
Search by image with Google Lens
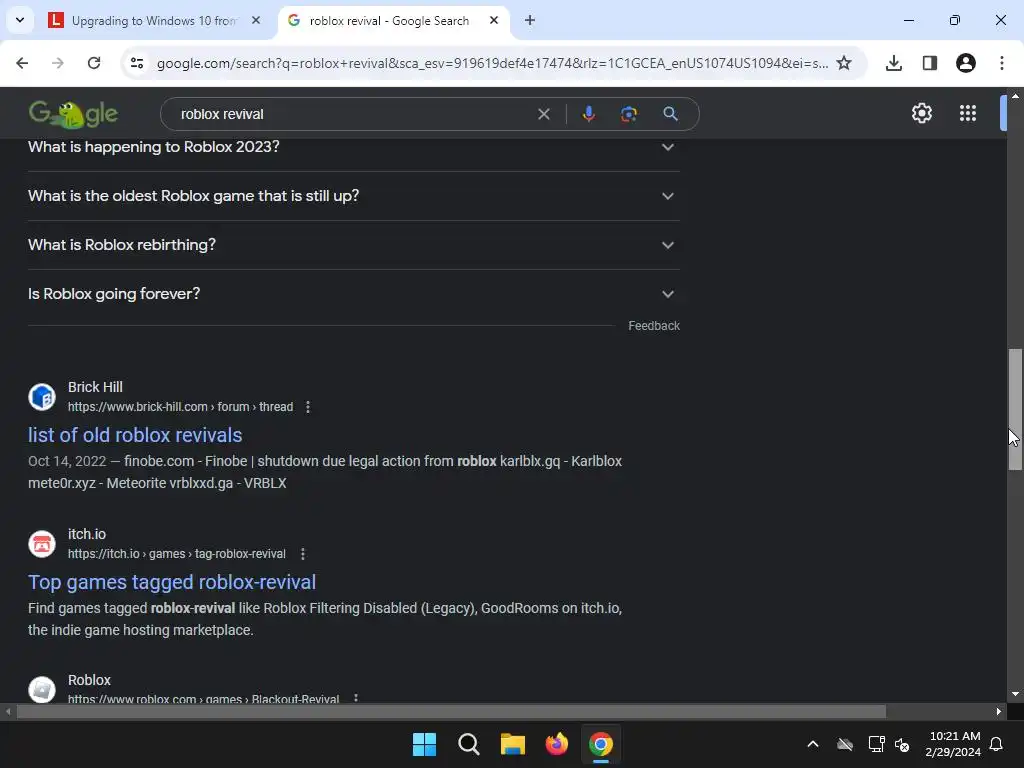tap(629, 114)
